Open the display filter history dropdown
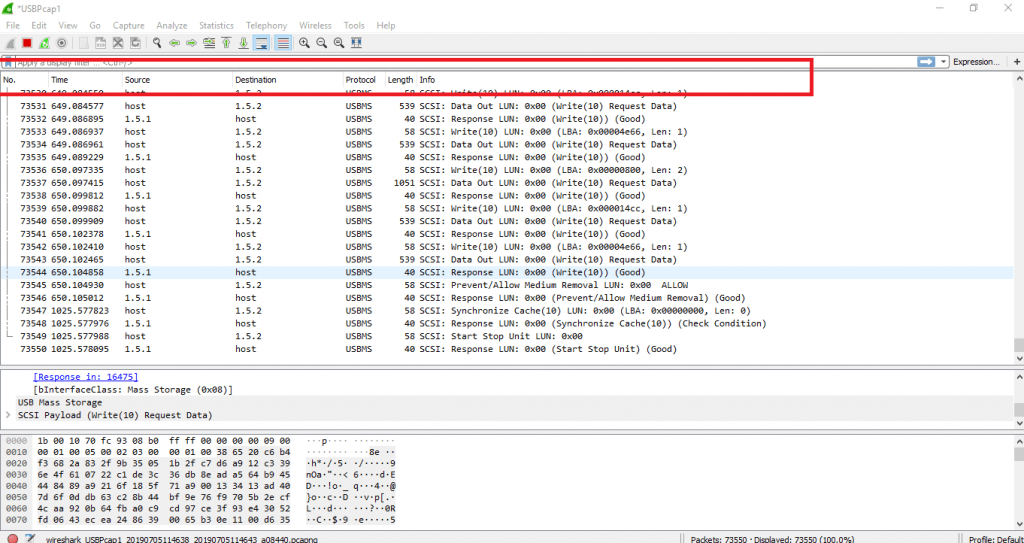This screenshot has width=1024, height=543. coord(944,62)
